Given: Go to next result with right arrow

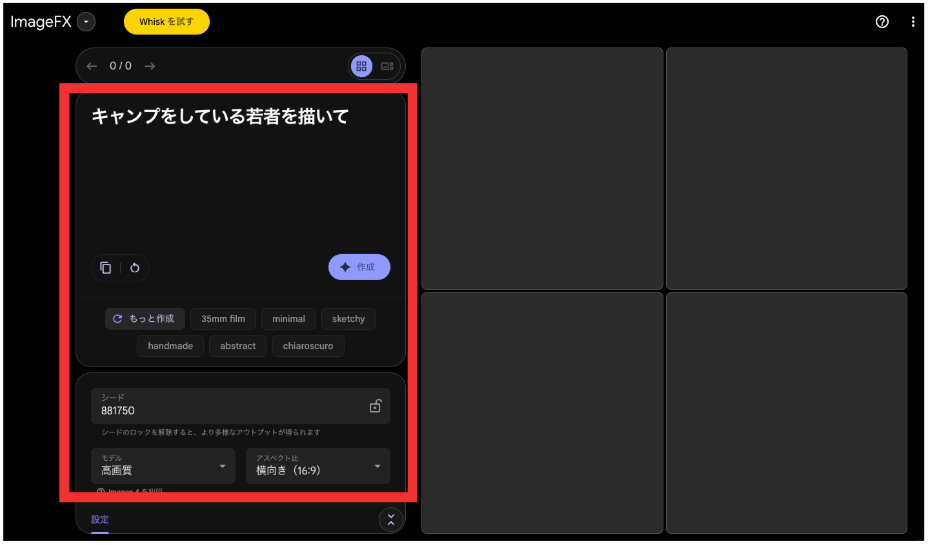Looking at the screenshot, I should coord(150,66).
